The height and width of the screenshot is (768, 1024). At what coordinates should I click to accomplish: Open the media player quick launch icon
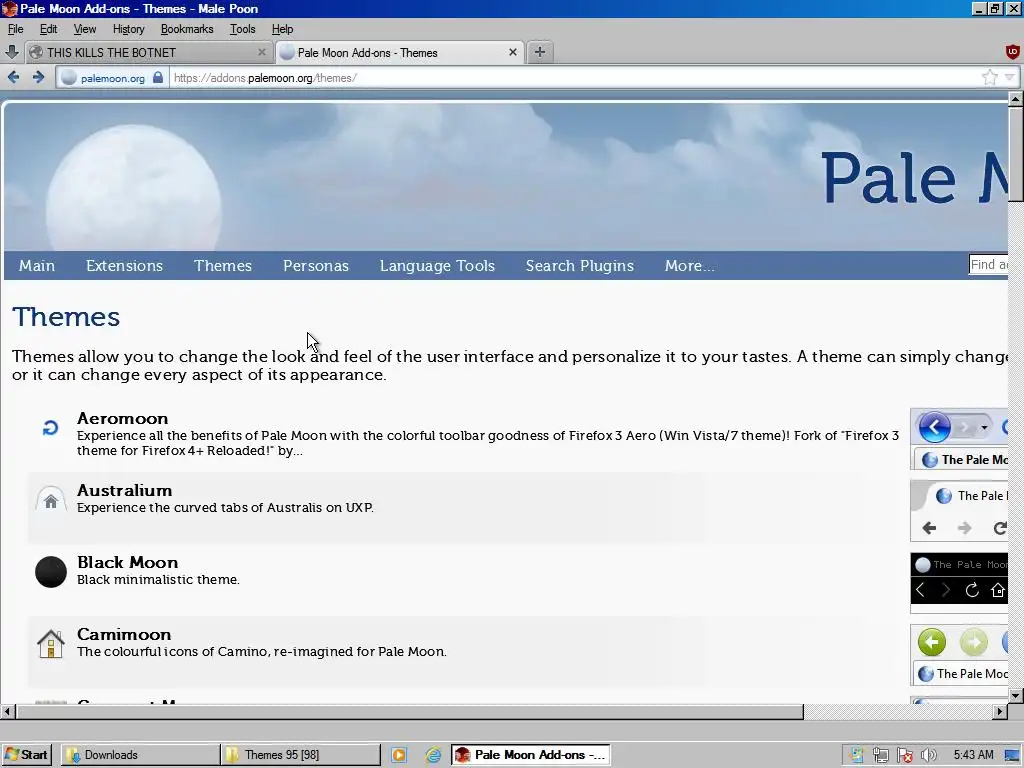tap(399, 755)
